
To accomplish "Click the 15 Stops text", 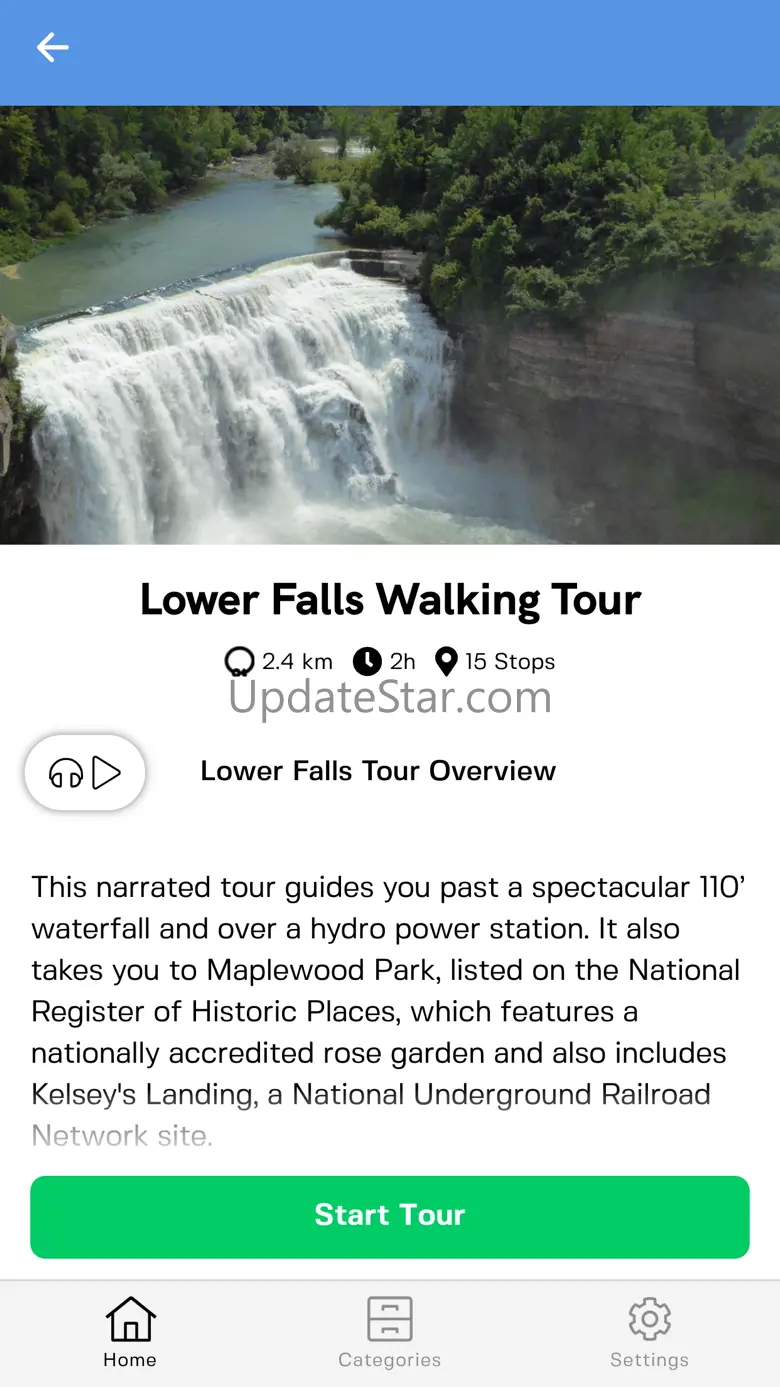I will 510,662.
